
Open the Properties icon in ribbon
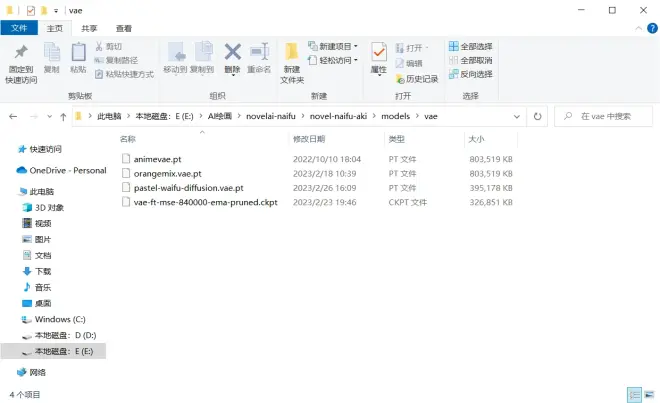(379, 58)
